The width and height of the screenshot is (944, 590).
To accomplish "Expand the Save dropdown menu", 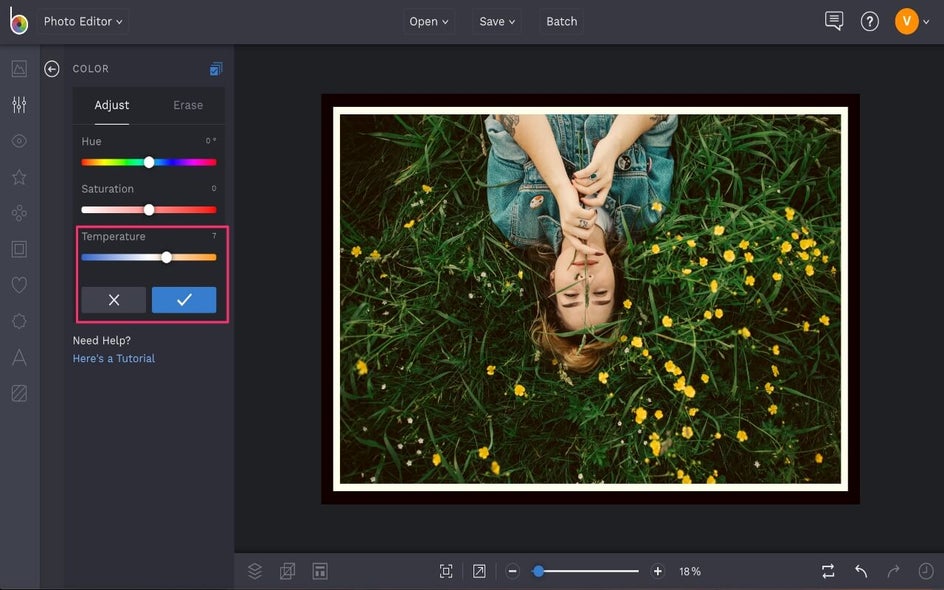I will pos(497,21).
